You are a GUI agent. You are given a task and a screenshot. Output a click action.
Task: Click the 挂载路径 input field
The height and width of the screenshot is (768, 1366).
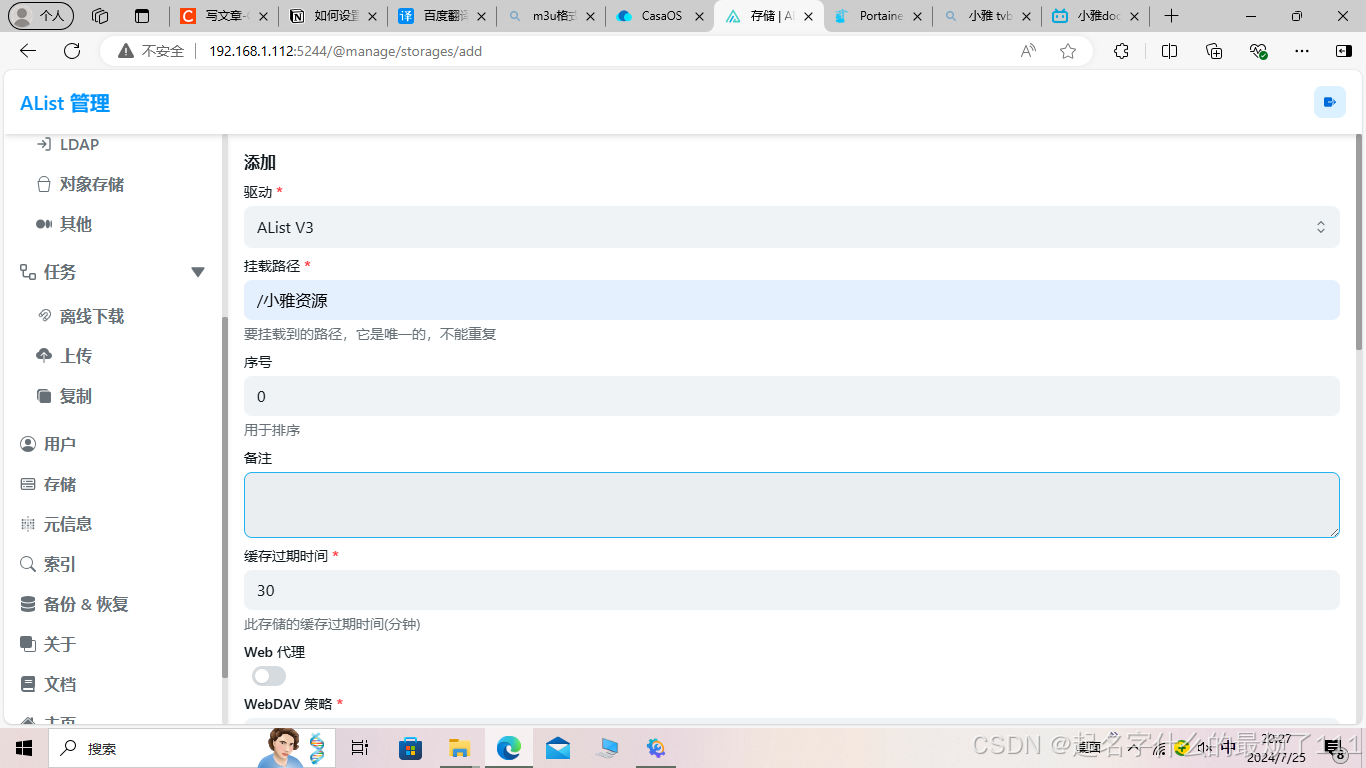pos(791,300)
